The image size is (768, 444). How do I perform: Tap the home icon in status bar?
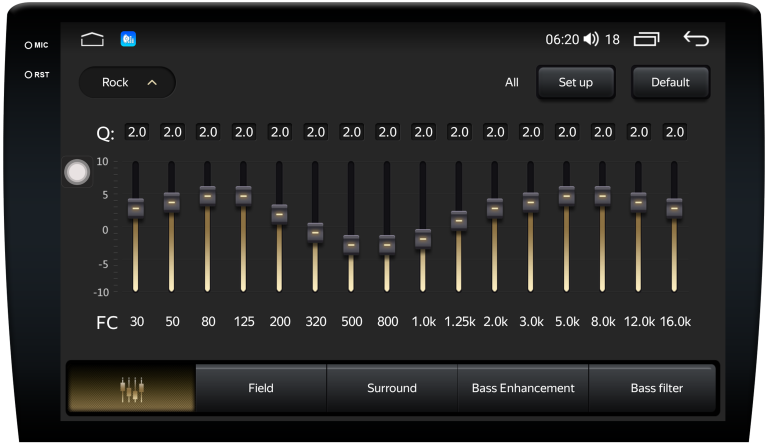(x=92, y=40)
